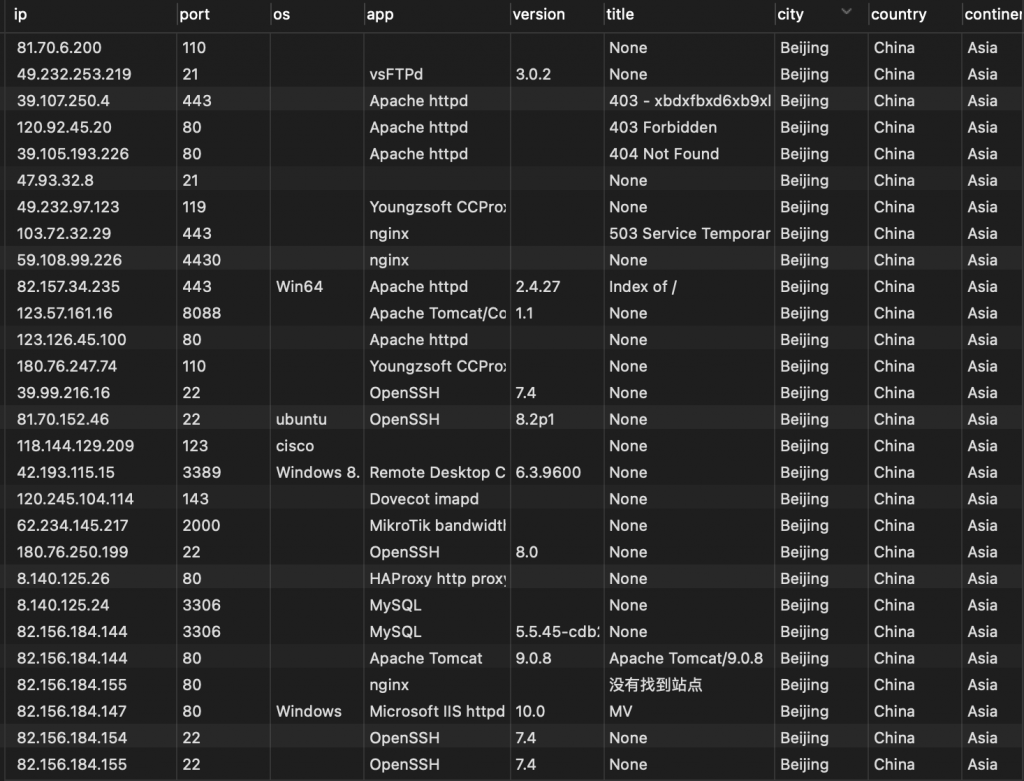Click the MikroTik bandwidth app cell

pos(438,526)
